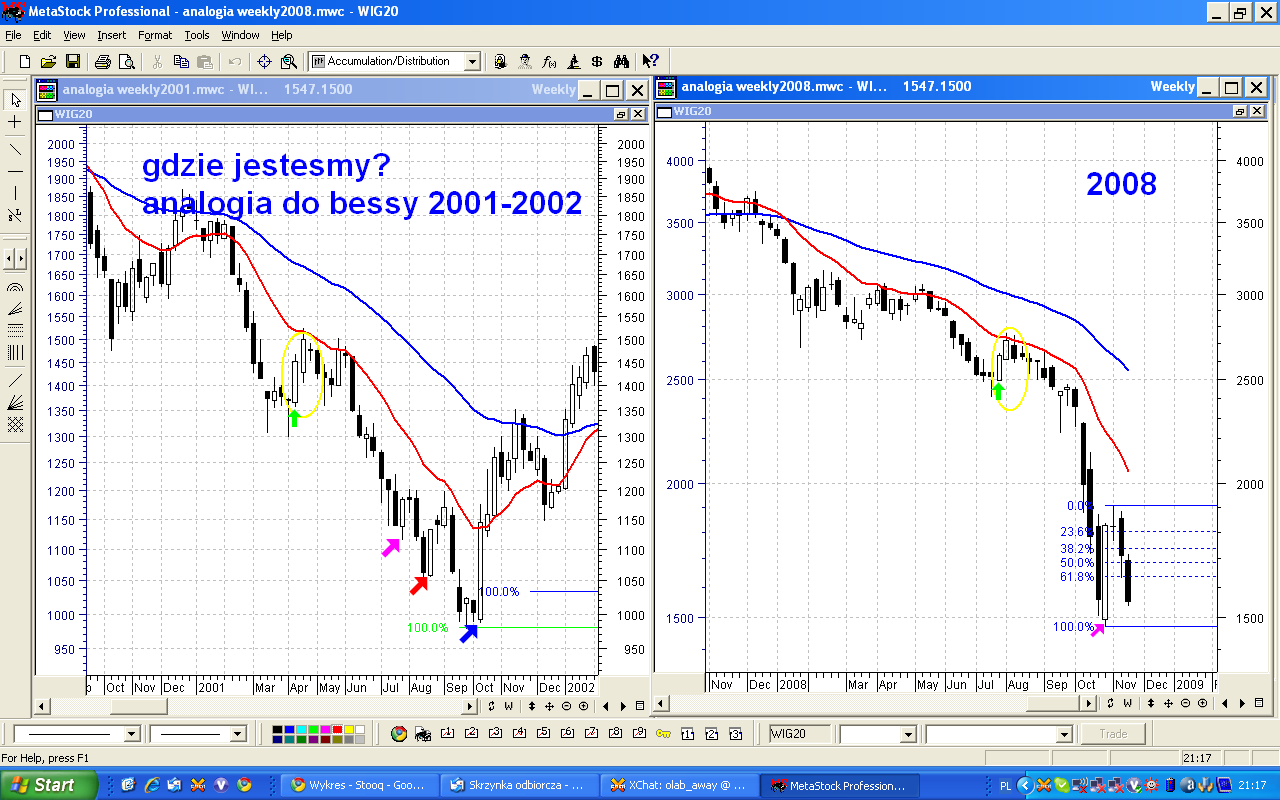Switch to XChat olab_away taskbar window

point(679,785)
